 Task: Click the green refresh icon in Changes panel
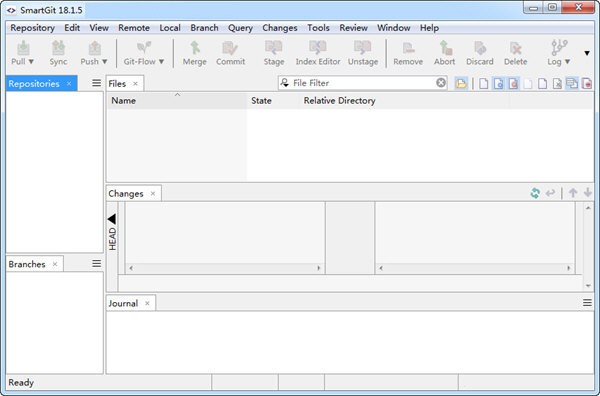coord(535,193)
